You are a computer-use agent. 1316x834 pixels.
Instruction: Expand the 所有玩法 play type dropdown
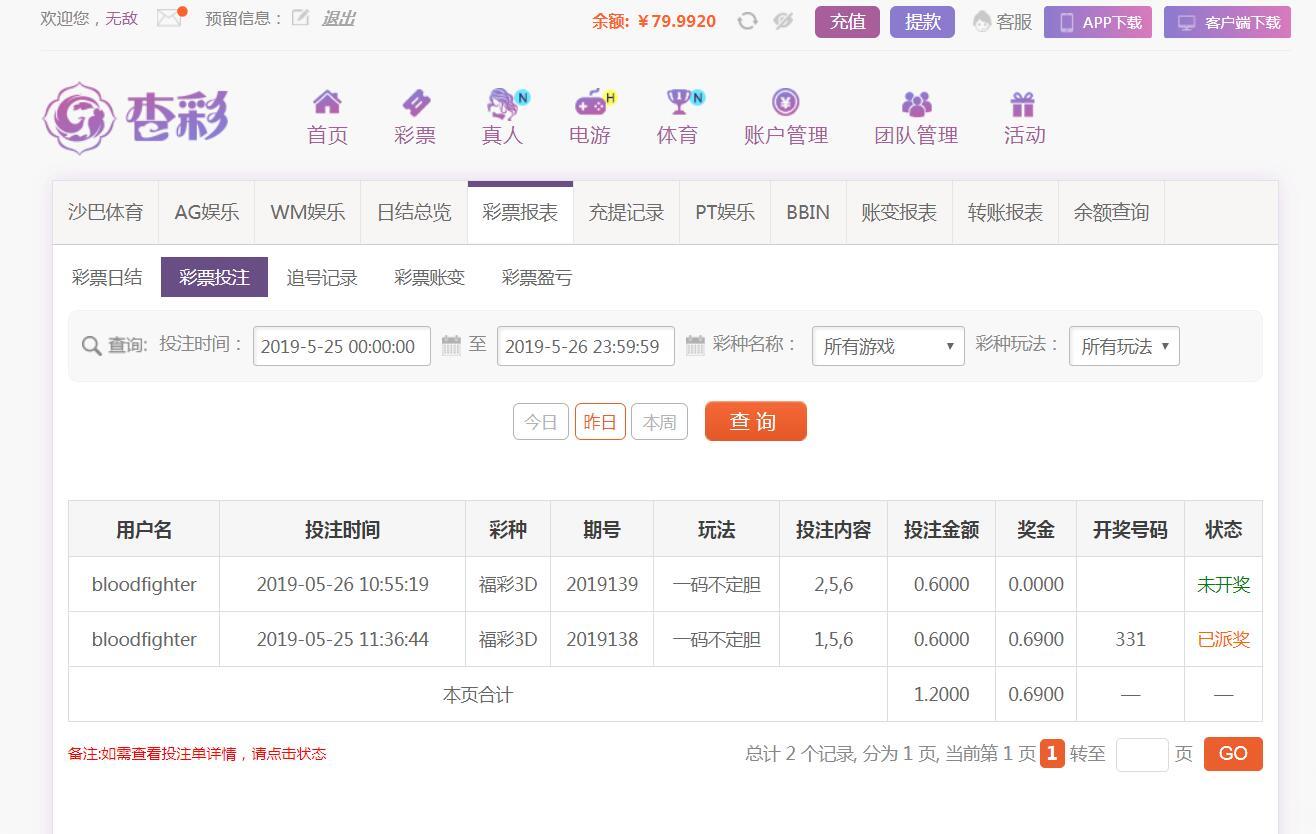click(x=1124, y=346)
